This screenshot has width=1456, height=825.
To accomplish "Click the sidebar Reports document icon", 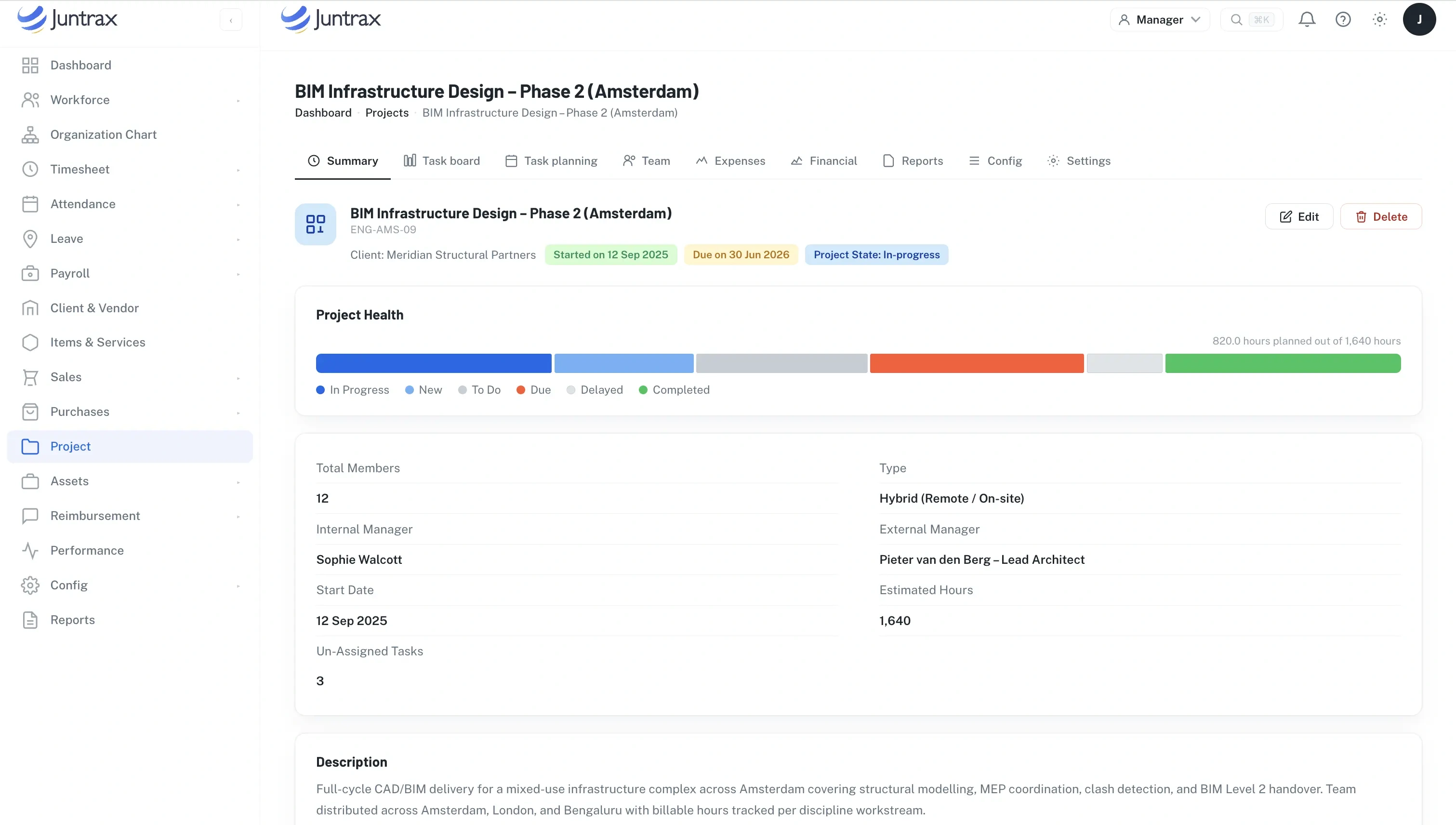I will point(30,620).
